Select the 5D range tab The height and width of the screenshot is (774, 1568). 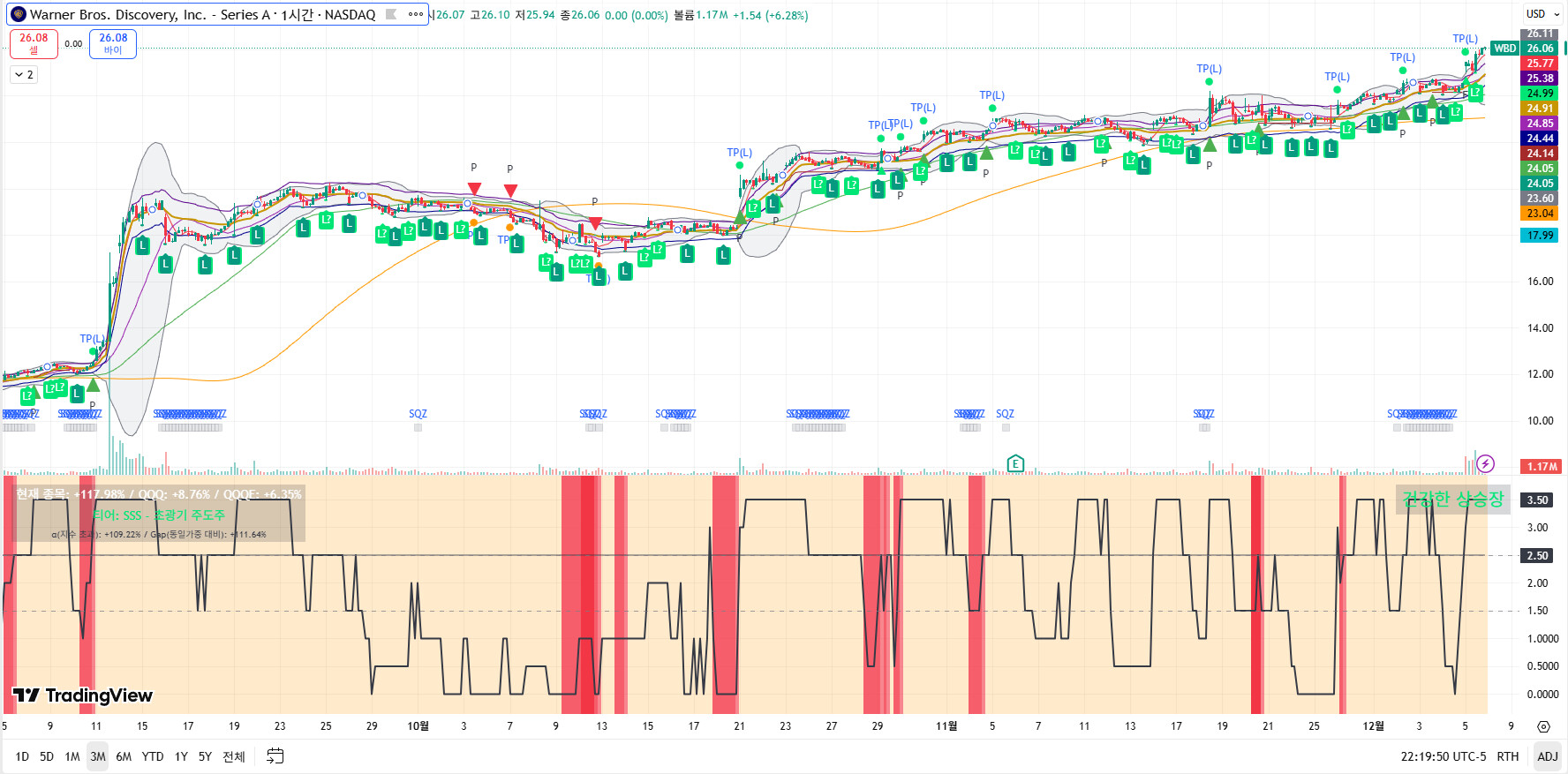coord(47,756)
